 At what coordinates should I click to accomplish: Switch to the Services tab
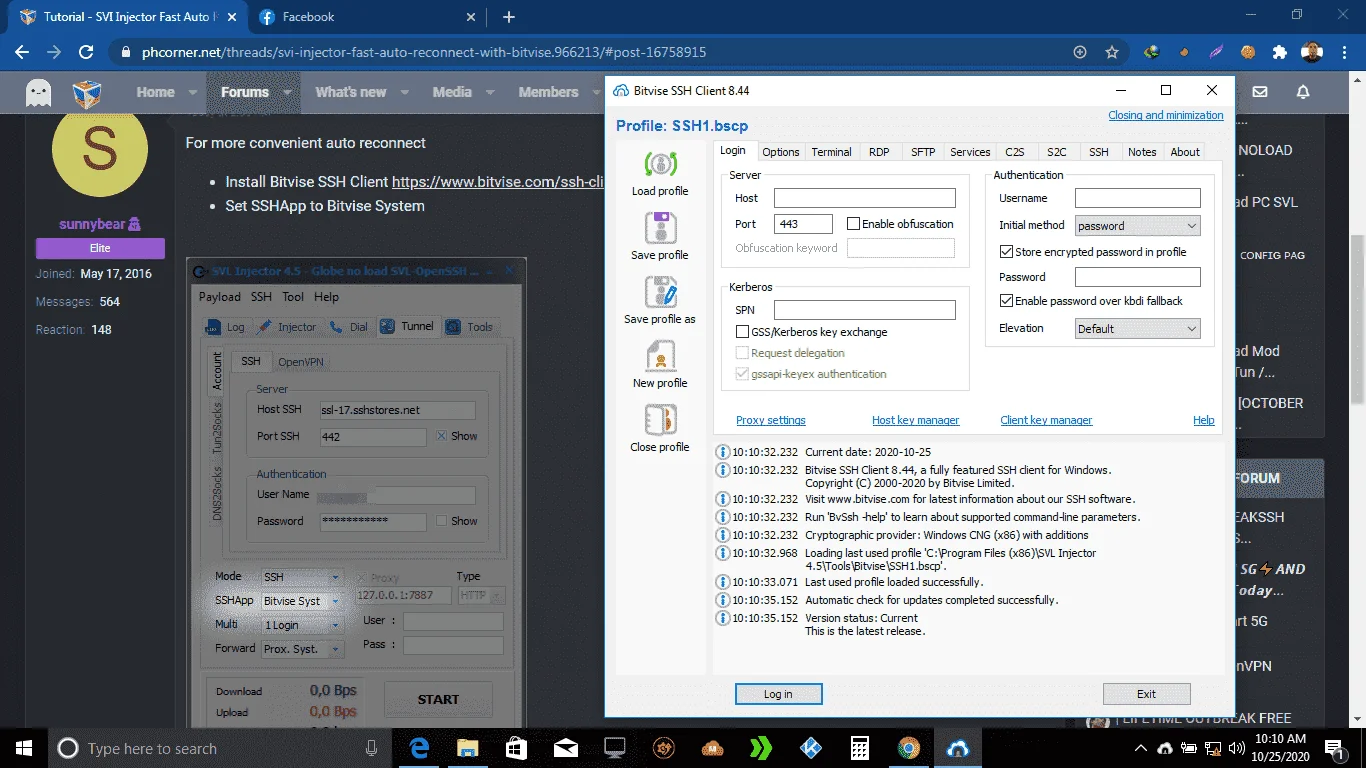(x=970, y=152)
